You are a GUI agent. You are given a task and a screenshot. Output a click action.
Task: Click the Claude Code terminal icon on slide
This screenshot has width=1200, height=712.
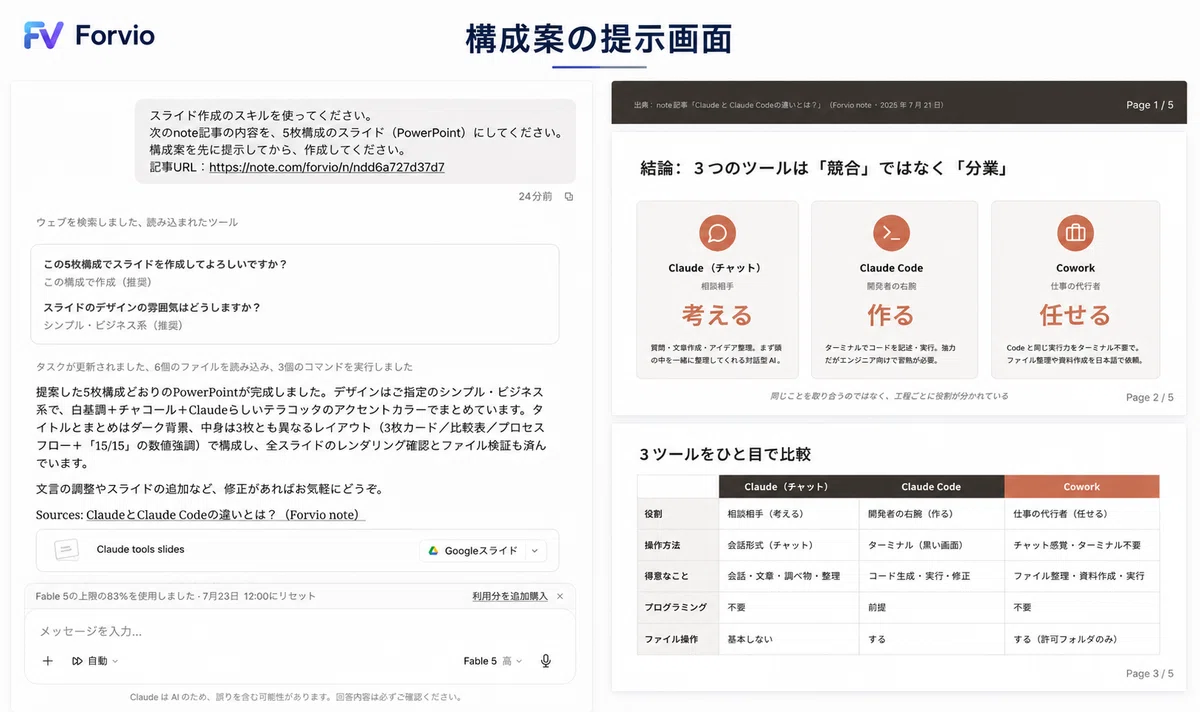(891, 233)
